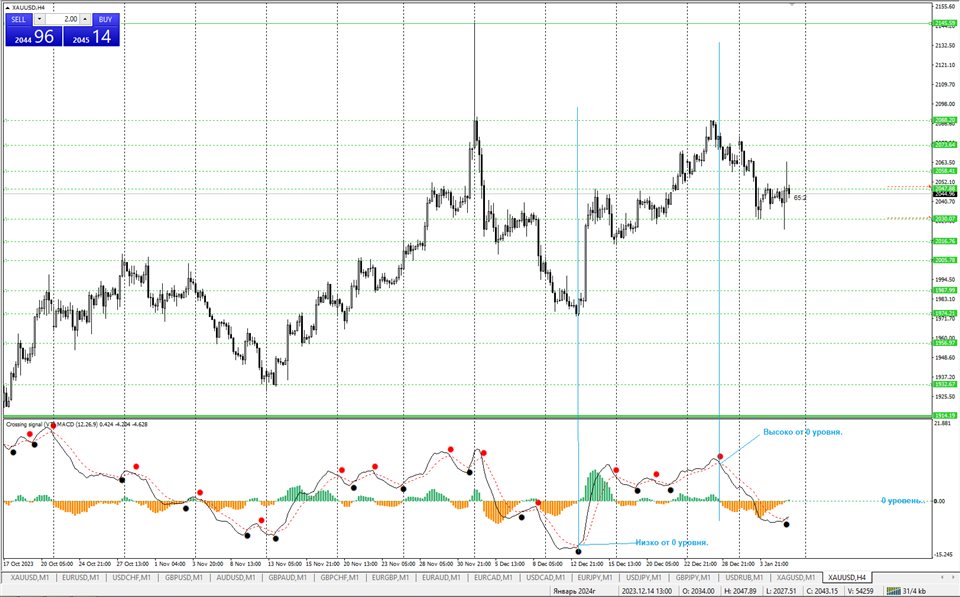The image size is (960, 597).
Task: Click the 2.00 lot volume field
Action: click(62, 19)
